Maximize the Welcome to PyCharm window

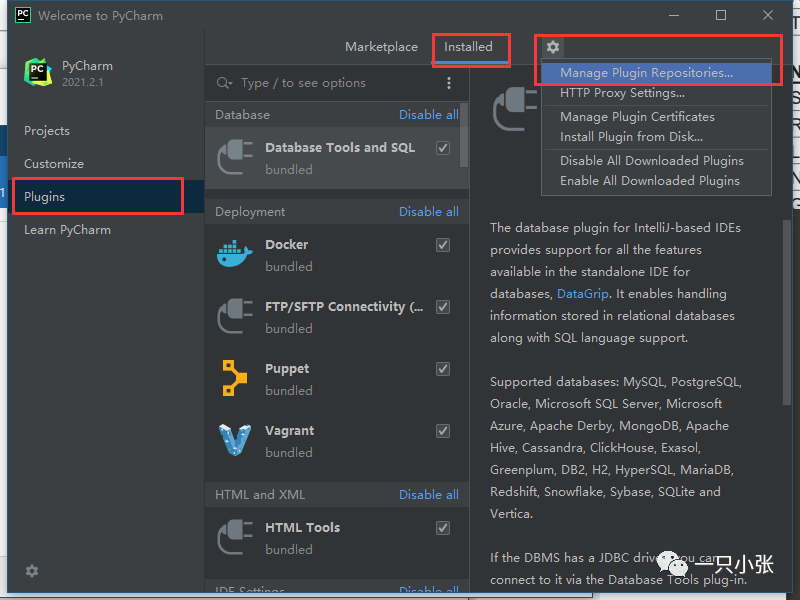pos(721,15)
